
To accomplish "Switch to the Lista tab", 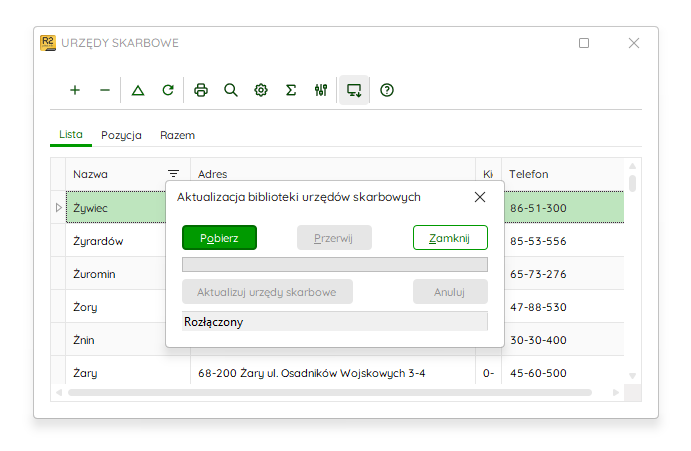I will tap(71, 134).
